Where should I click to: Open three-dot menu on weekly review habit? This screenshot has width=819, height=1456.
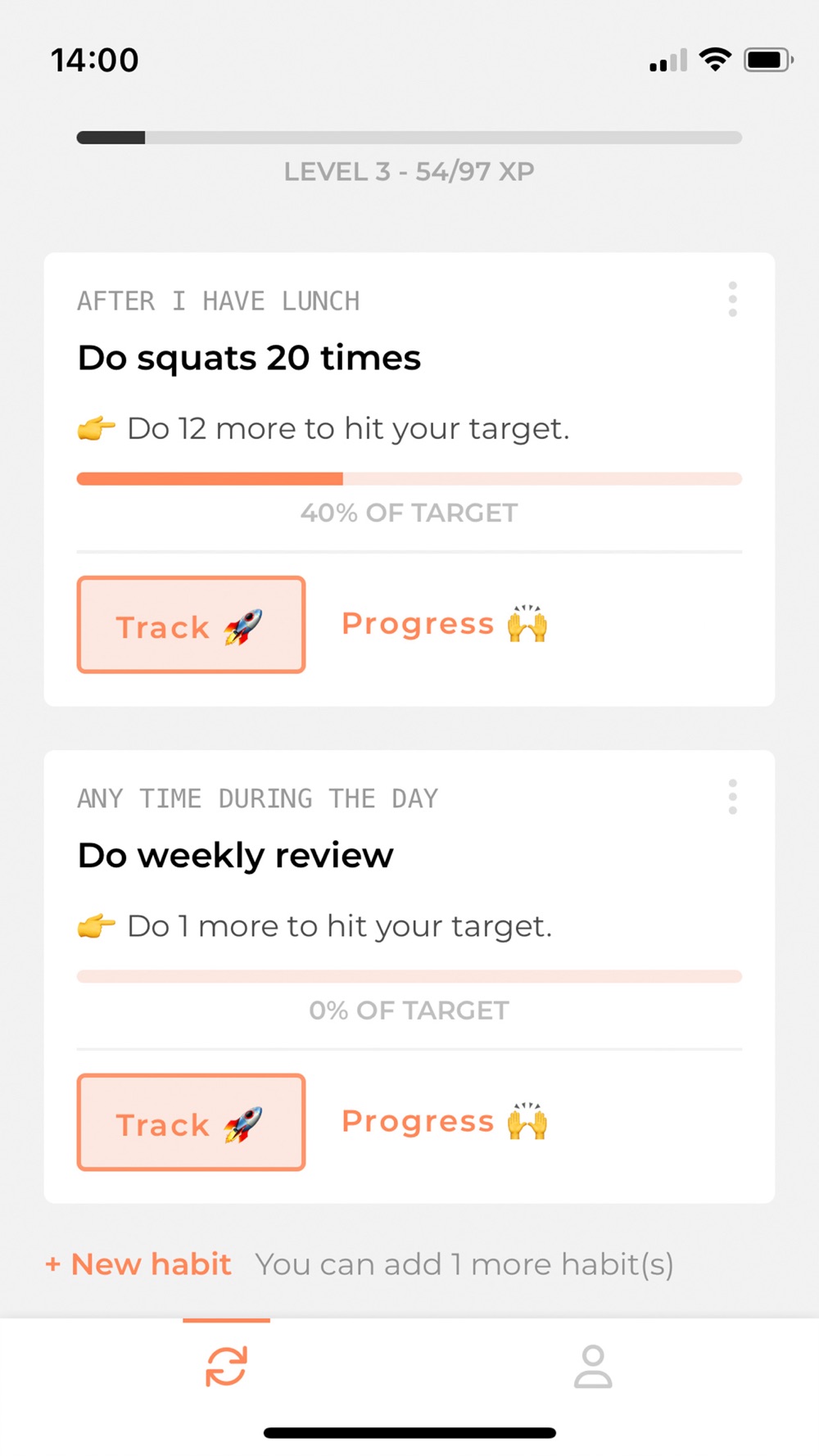(732, 797)
